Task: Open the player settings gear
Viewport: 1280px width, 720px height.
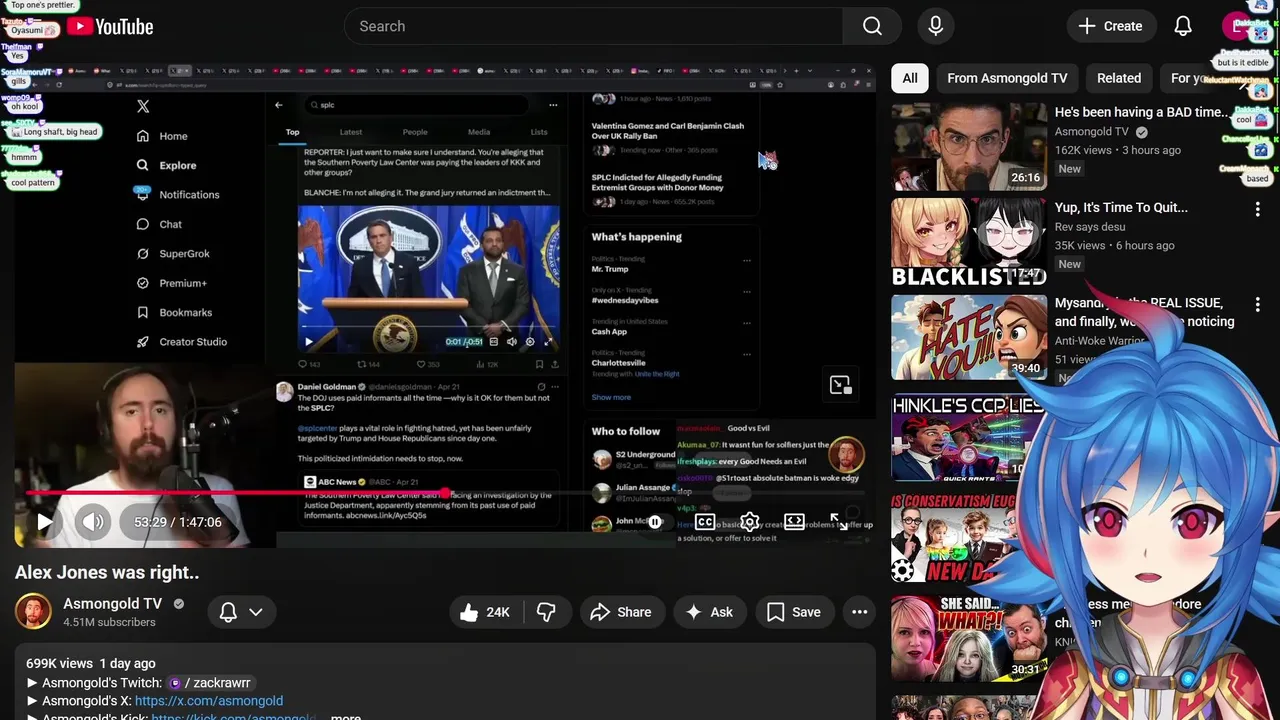Action: (749, 522)
